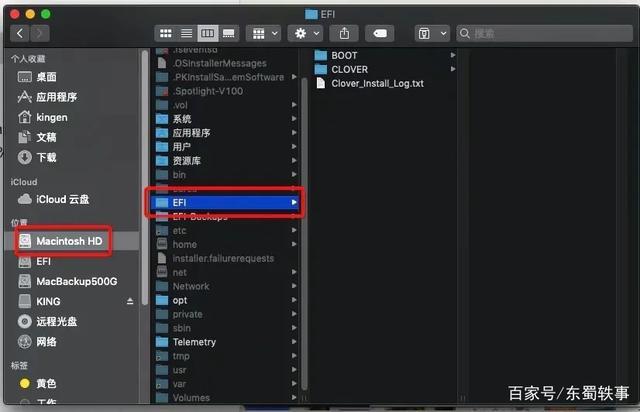Image resolution: width=640 pixels, height=412 pixels.
Task: Select the sbin folder
Action: (x=182, y=328)
